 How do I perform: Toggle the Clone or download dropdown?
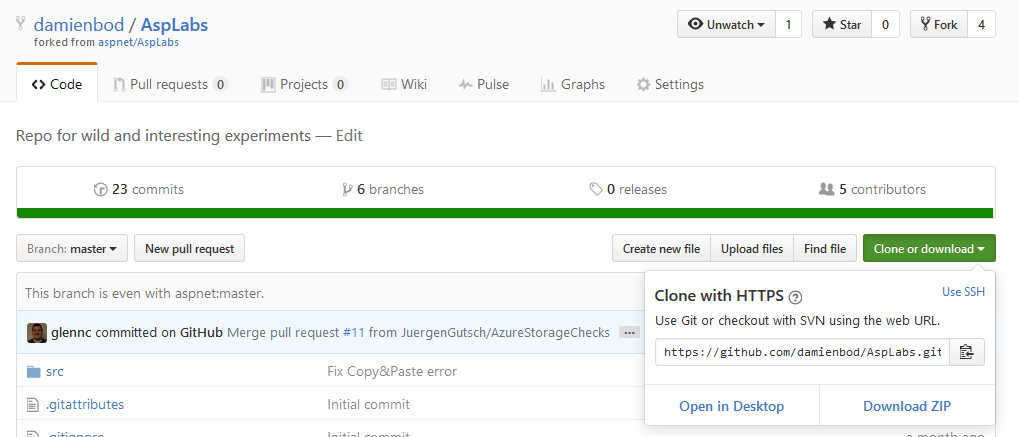[x=929, y=248]
